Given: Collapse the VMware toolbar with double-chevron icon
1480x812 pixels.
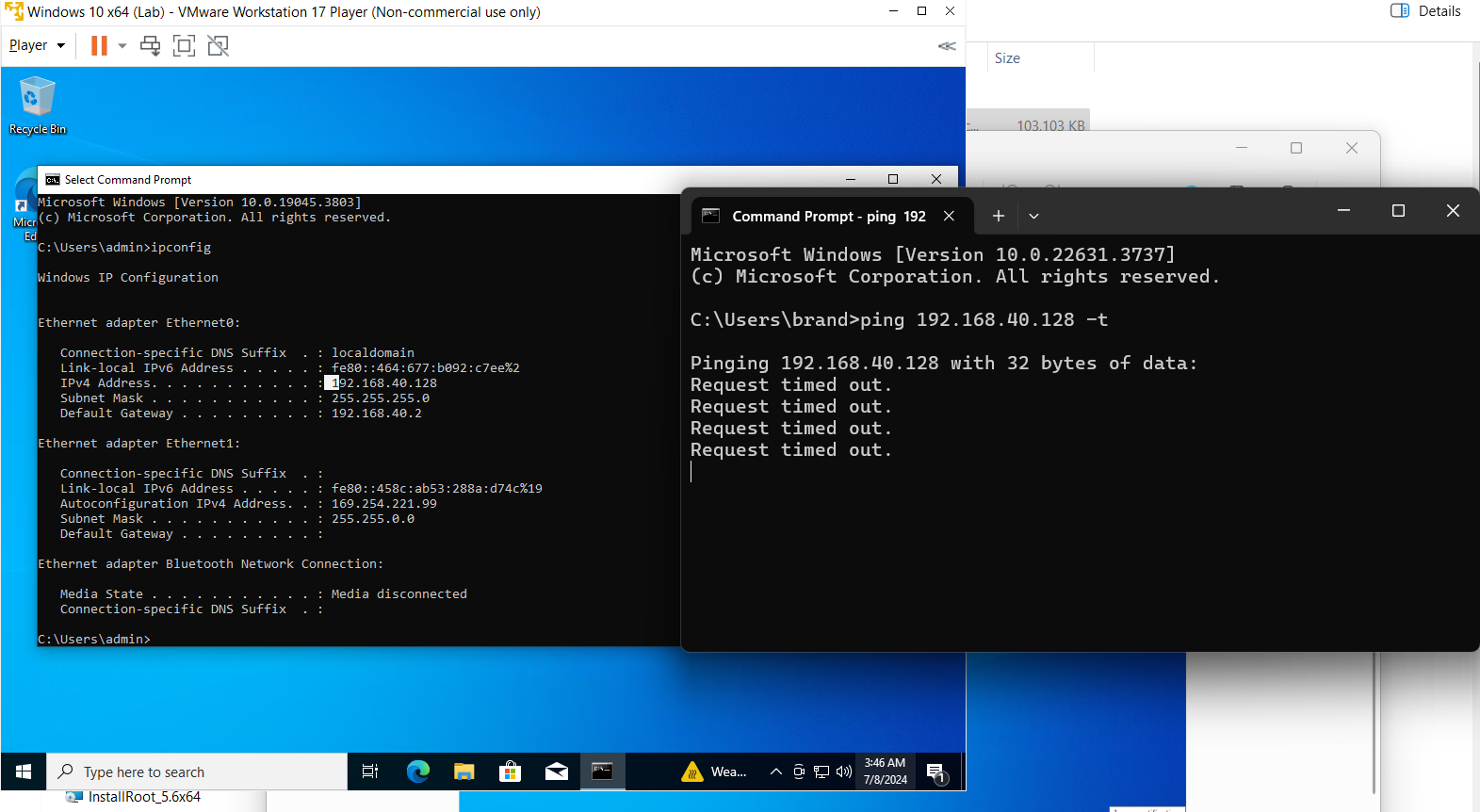Looking at the screenshot, I should pos(947,46).
